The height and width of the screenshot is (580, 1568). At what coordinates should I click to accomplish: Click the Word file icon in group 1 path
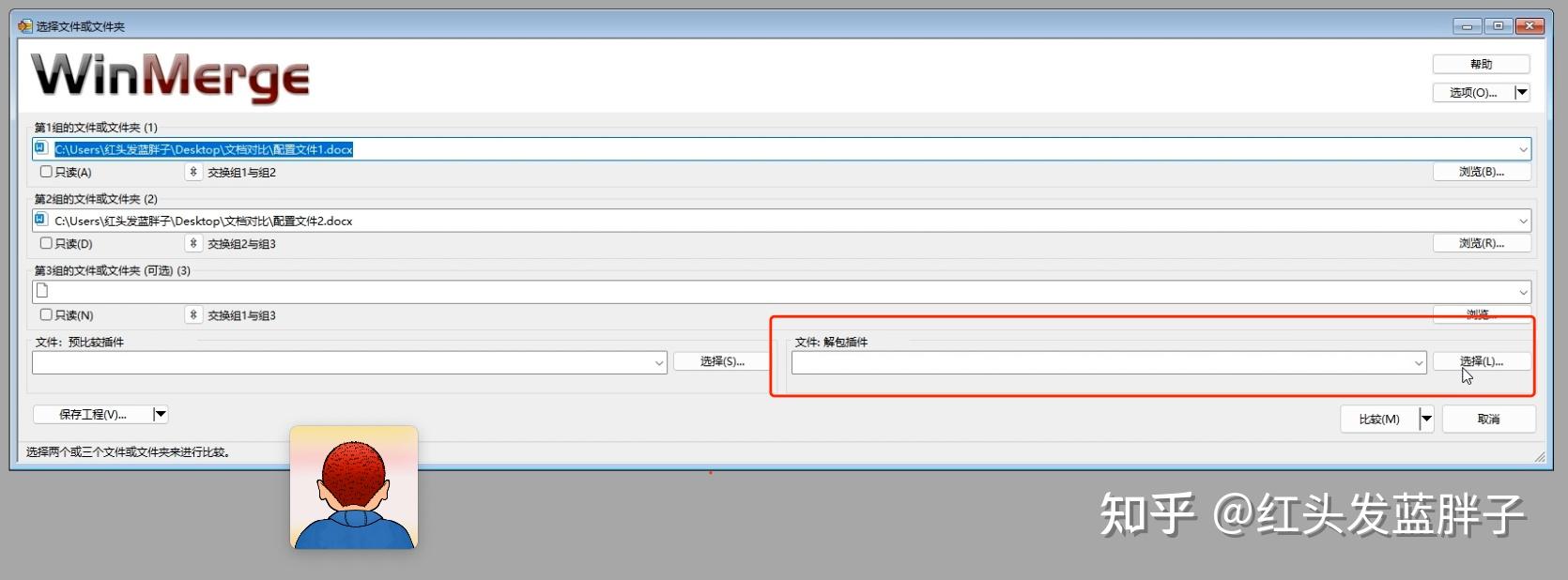41,148
